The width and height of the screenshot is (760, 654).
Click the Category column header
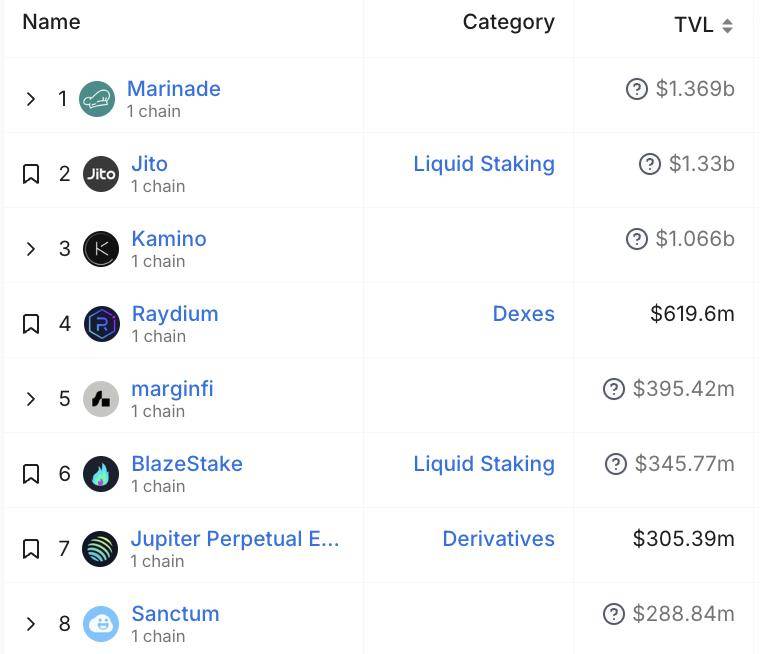[508, 22]
